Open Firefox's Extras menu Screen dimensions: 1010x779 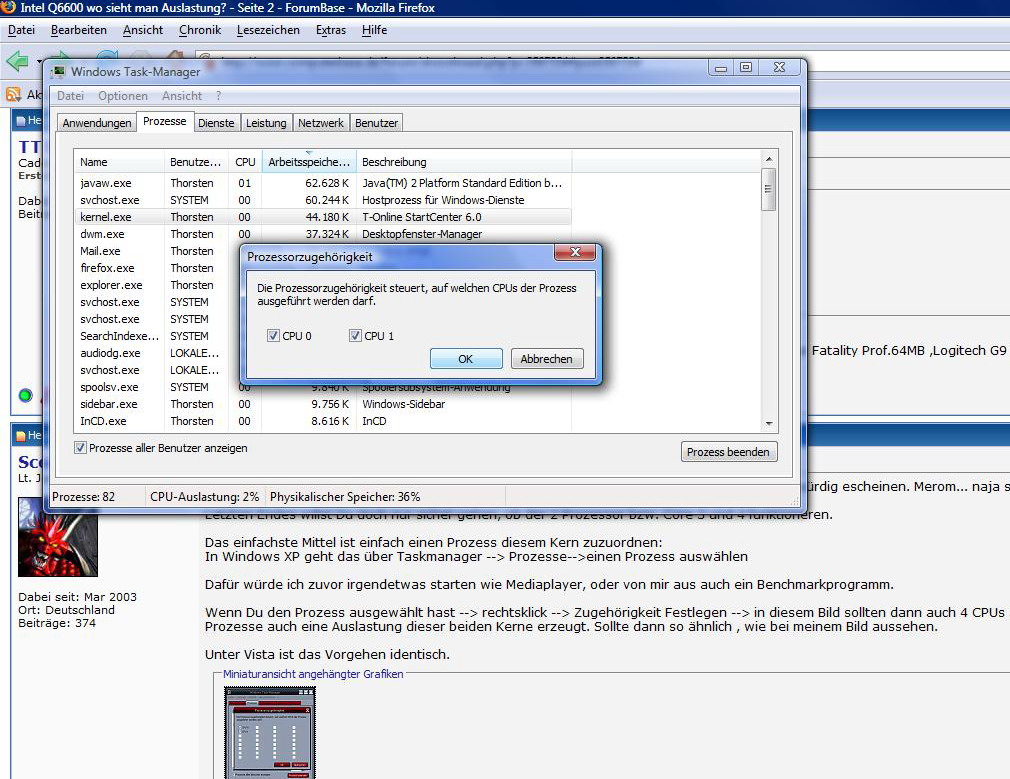click(x=331, y=30)
